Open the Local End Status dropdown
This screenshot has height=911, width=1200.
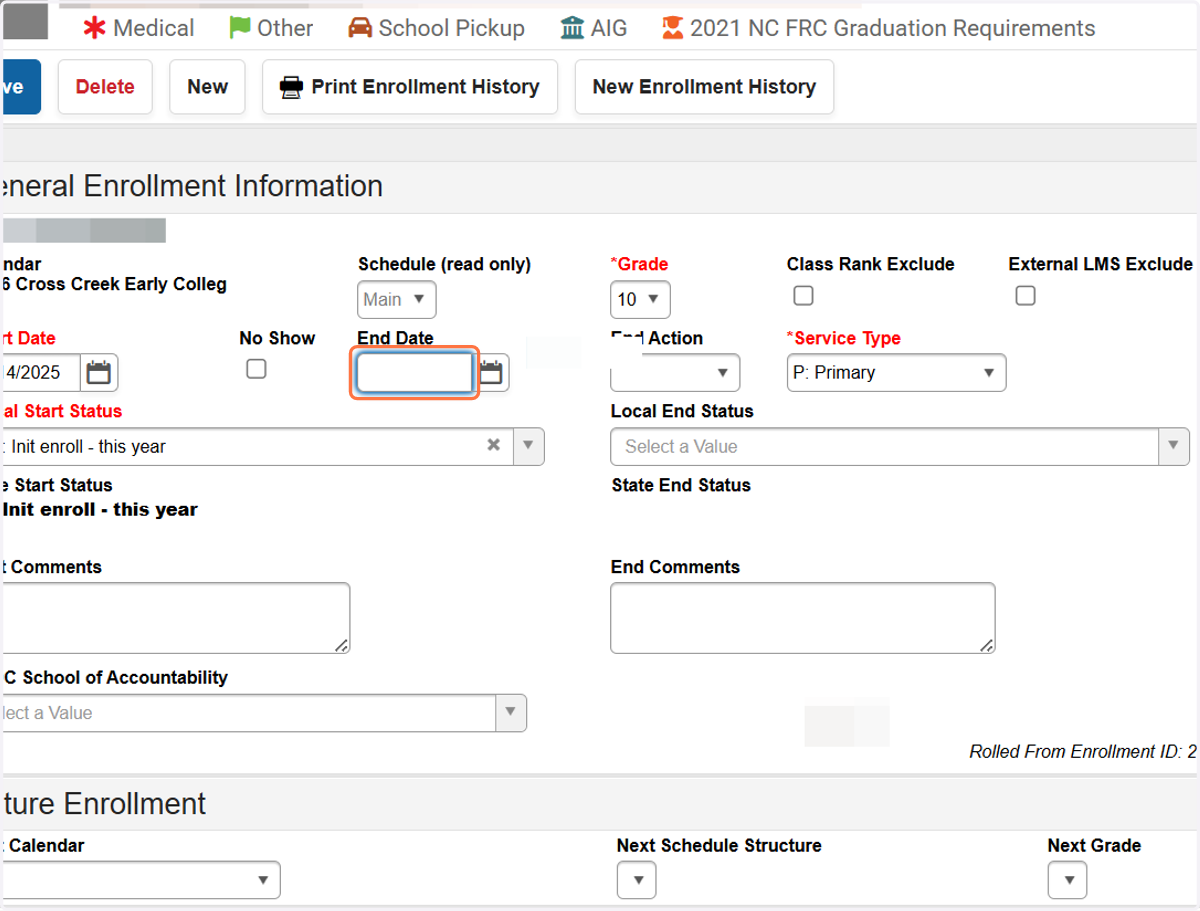tap(900, 446)
